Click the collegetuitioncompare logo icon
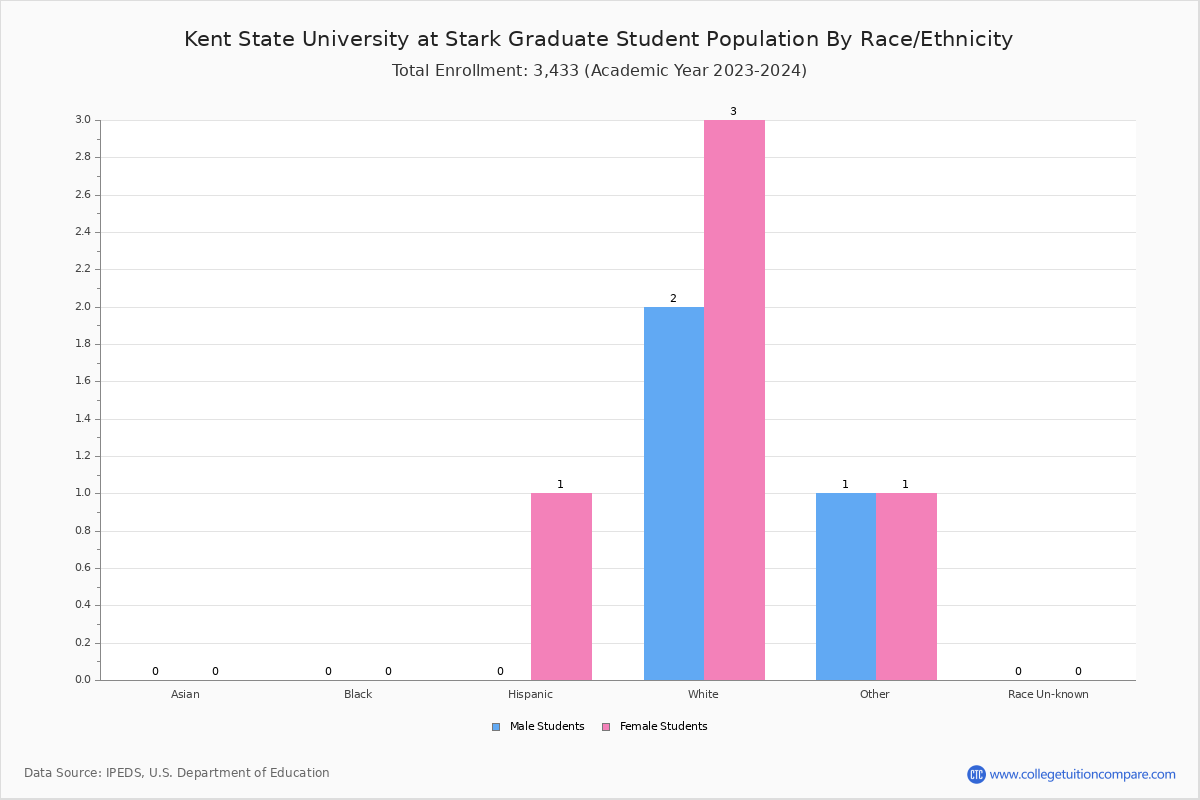The width and height of the screenshot is (1200, 800). pos(976,774)
